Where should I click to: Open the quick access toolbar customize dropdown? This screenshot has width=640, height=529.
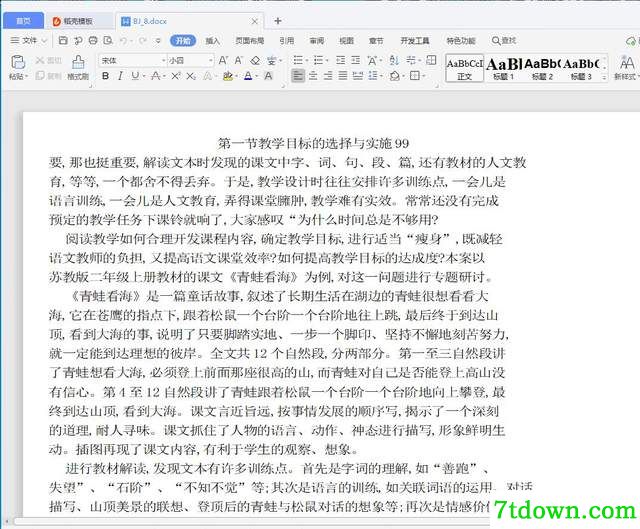pyautogui.click(x=158, y=40)
